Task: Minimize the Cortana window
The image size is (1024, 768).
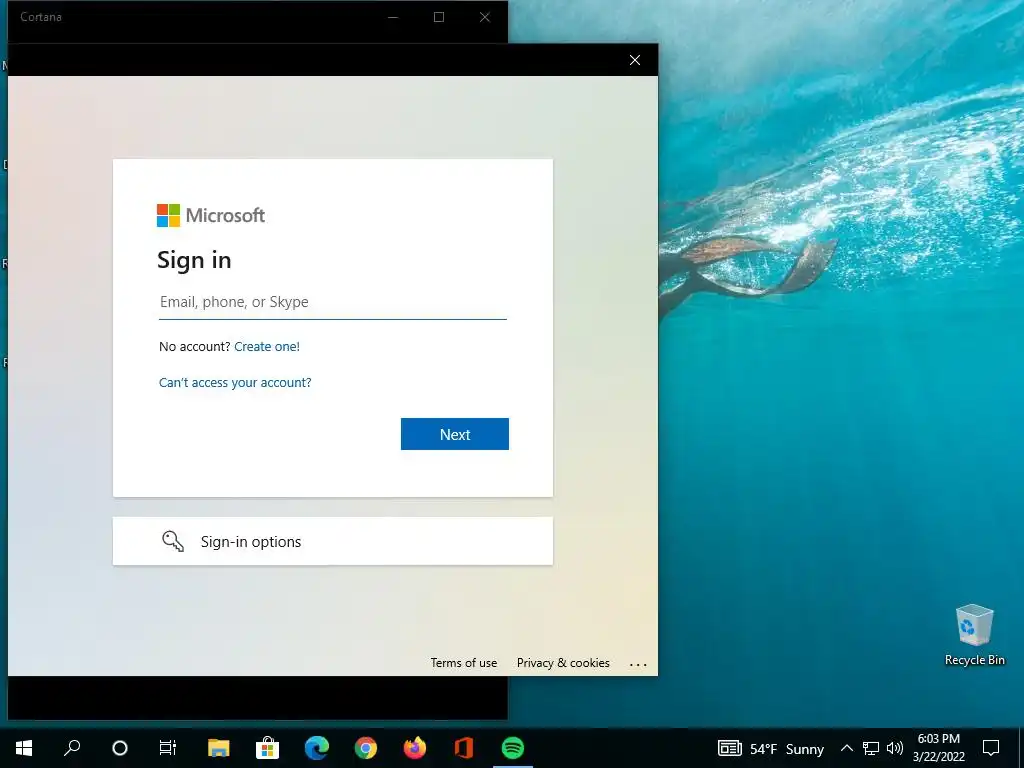Action: tap(393, 17)
